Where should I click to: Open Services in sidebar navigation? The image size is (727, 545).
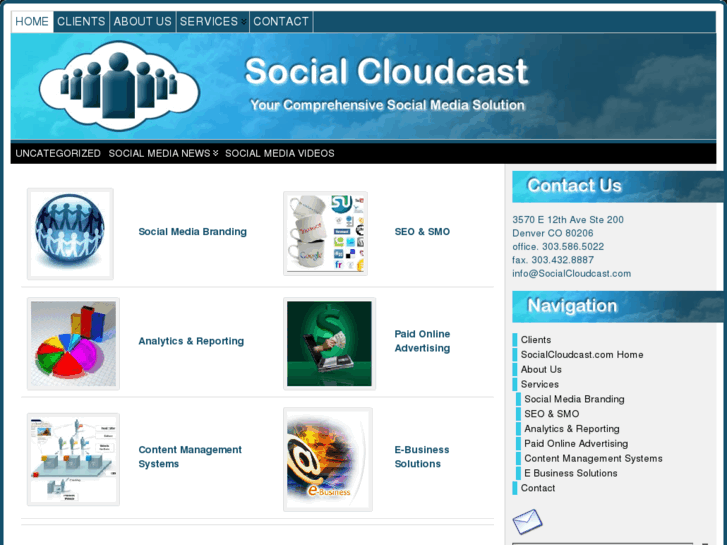click(539, 384)
